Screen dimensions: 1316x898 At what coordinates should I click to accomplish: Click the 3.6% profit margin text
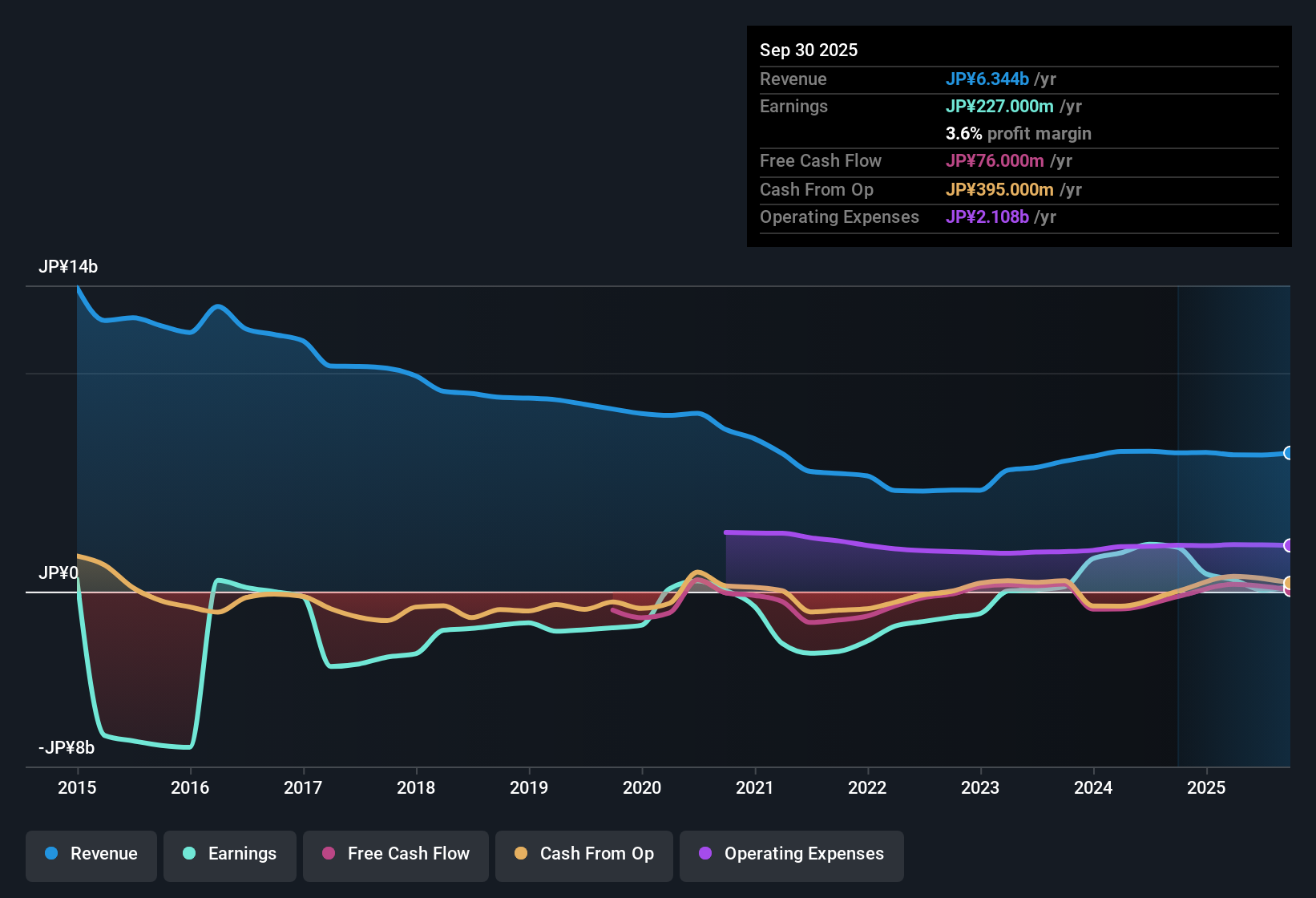point(1019,133)
